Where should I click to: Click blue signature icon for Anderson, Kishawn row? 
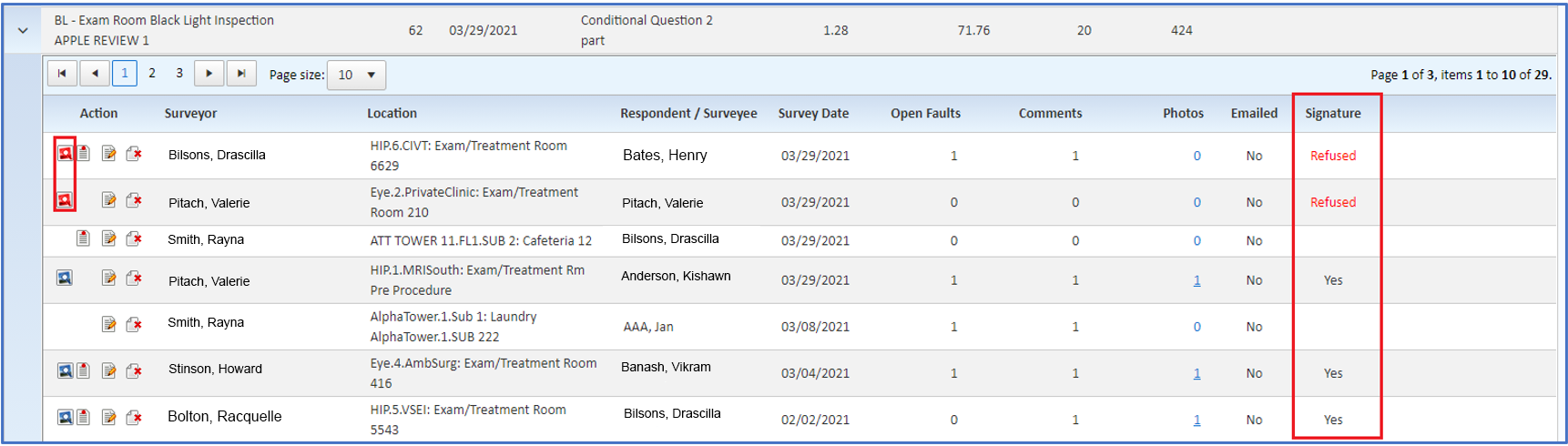pos(65,279)
